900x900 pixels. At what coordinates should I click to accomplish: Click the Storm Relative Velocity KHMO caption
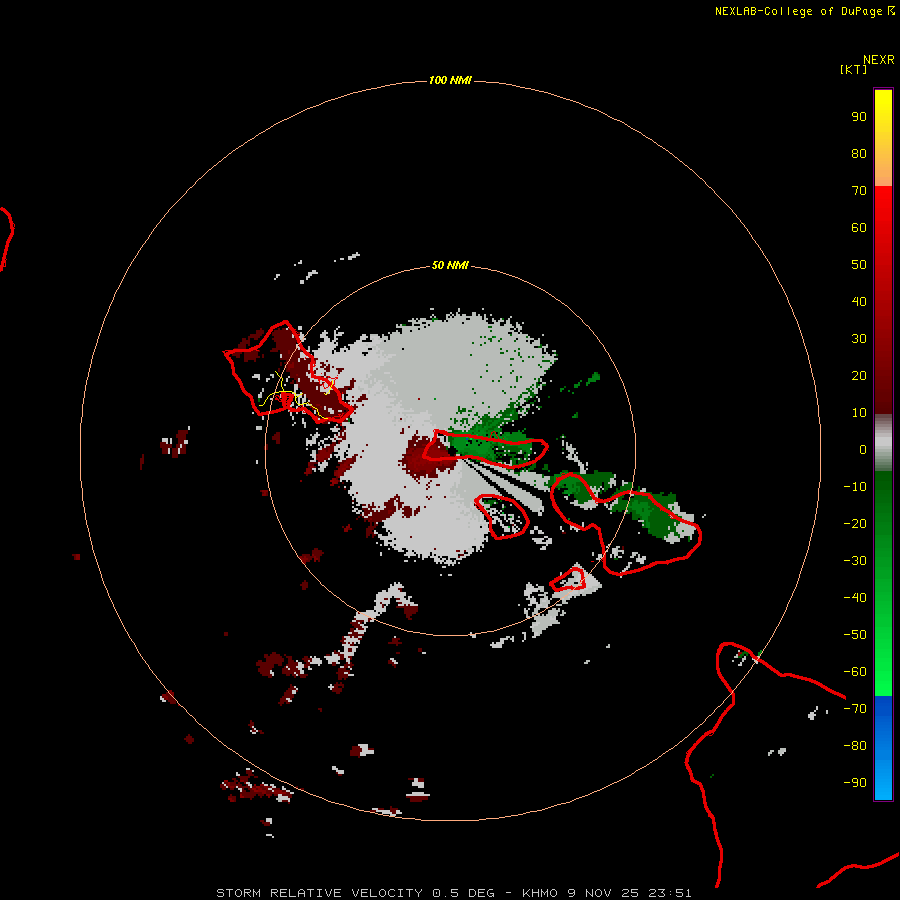(453, 893)
